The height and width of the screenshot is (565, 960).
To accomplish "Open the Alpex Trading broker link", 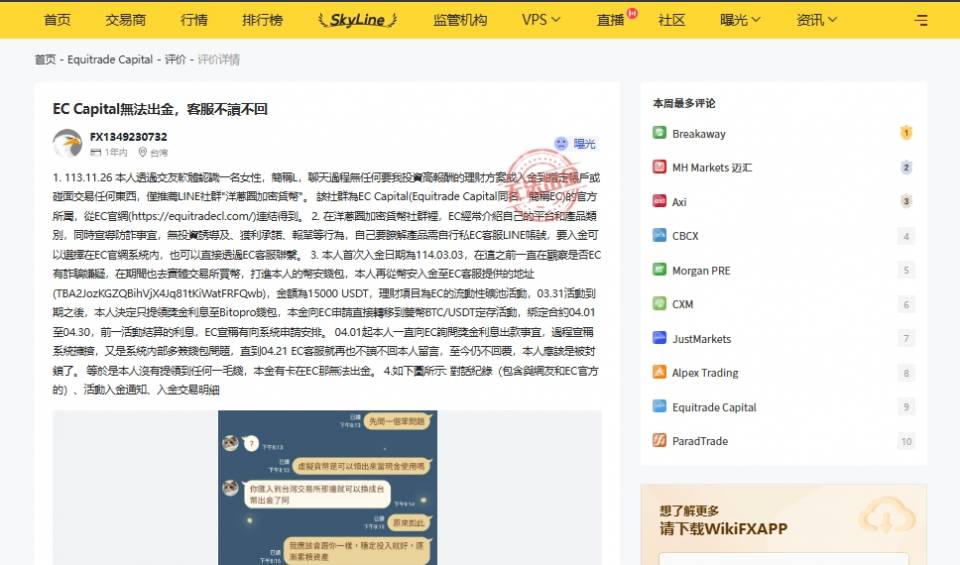I will coord(705,373).
